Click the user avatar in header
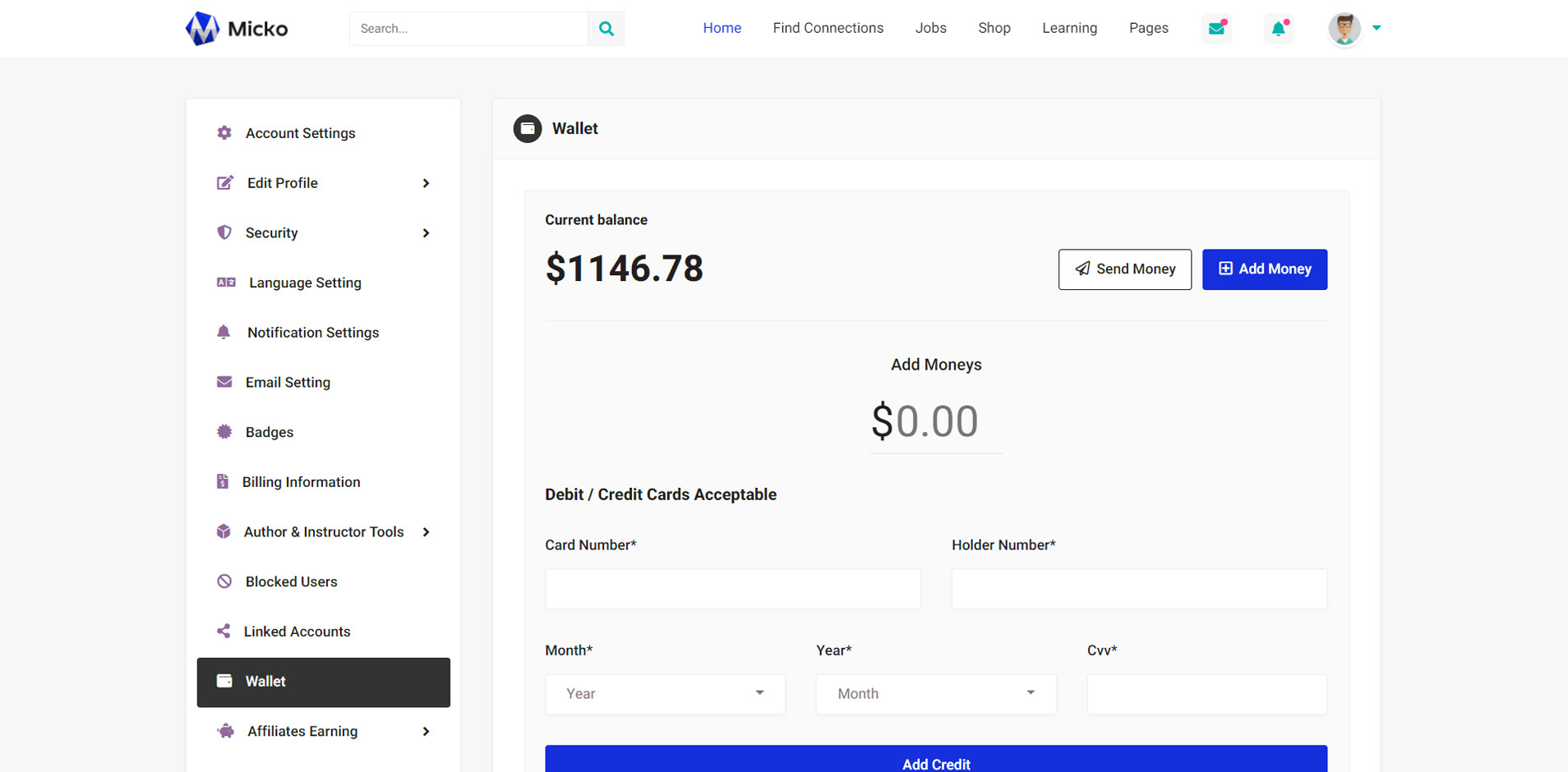 pyautogui.click(x=1344, y=29)
